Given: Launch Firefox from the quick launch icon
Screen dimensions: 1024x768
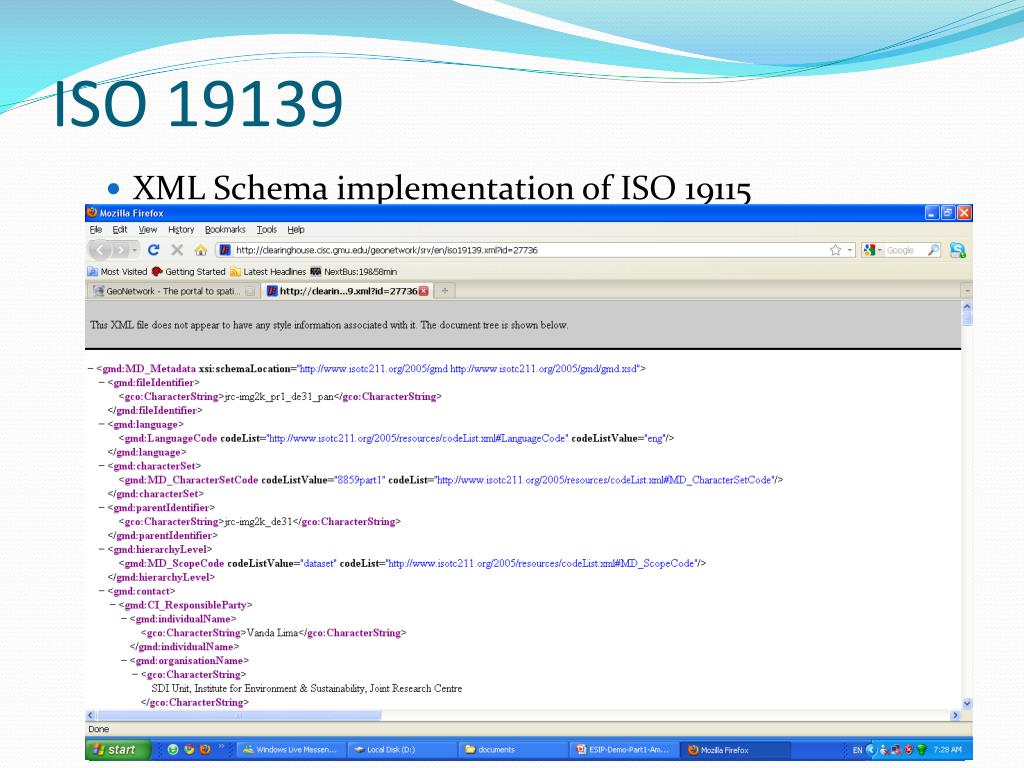Looking at the screenshot, I should (205, 750).
